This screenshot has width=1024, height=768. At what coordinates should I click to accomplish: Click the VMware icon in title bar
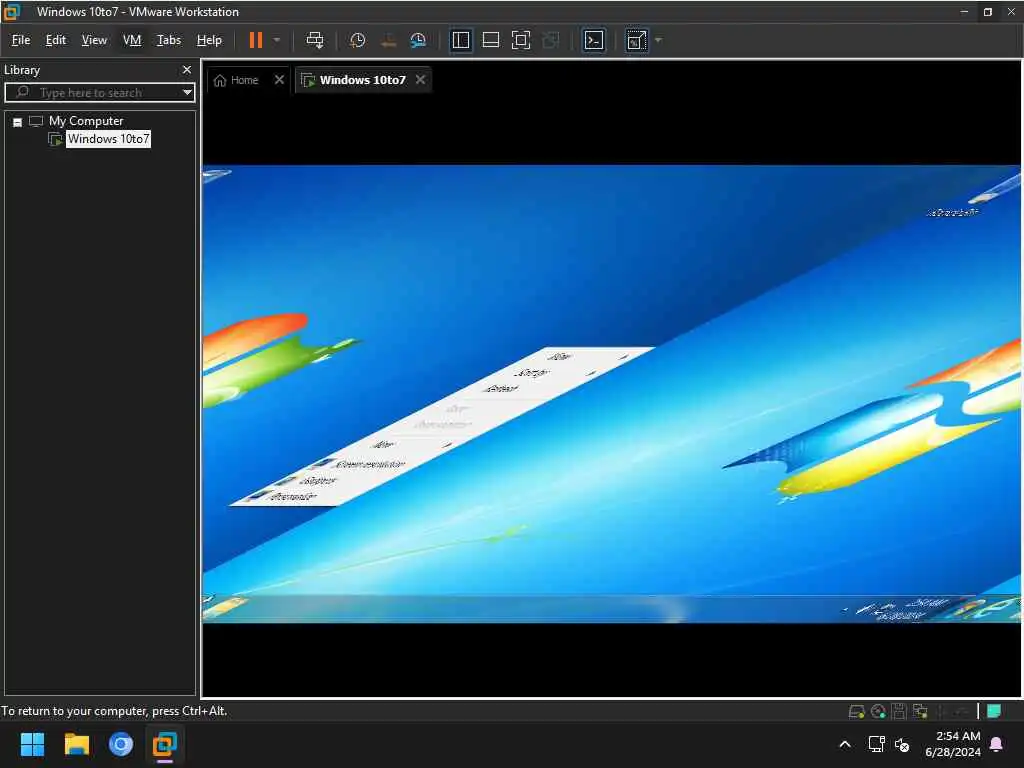(x=11, y=12)
